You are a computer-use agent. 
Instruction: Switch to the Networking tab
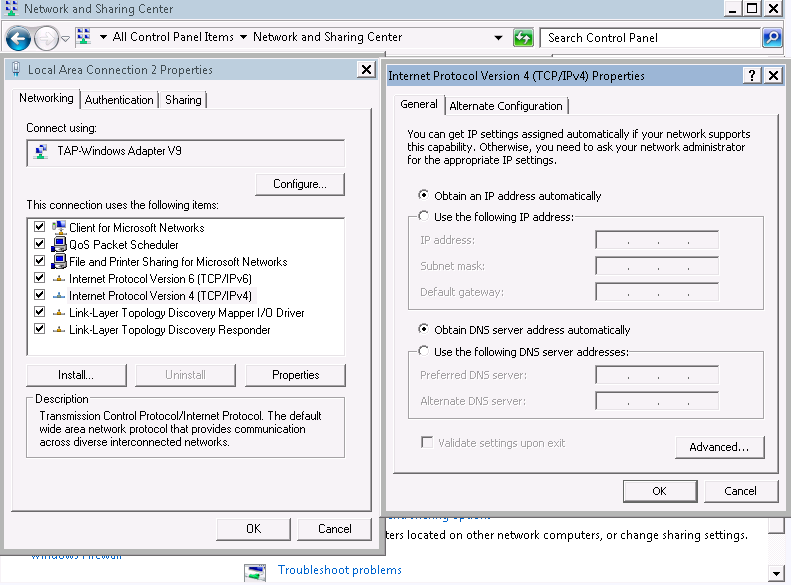tap(46, 98)
